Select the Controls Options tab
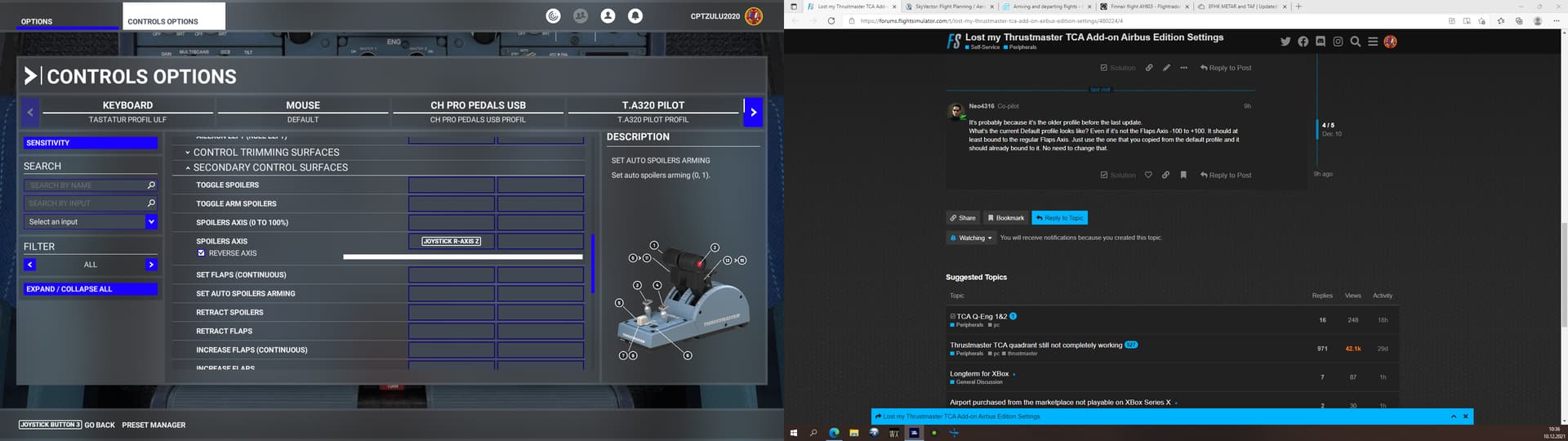 174,16
